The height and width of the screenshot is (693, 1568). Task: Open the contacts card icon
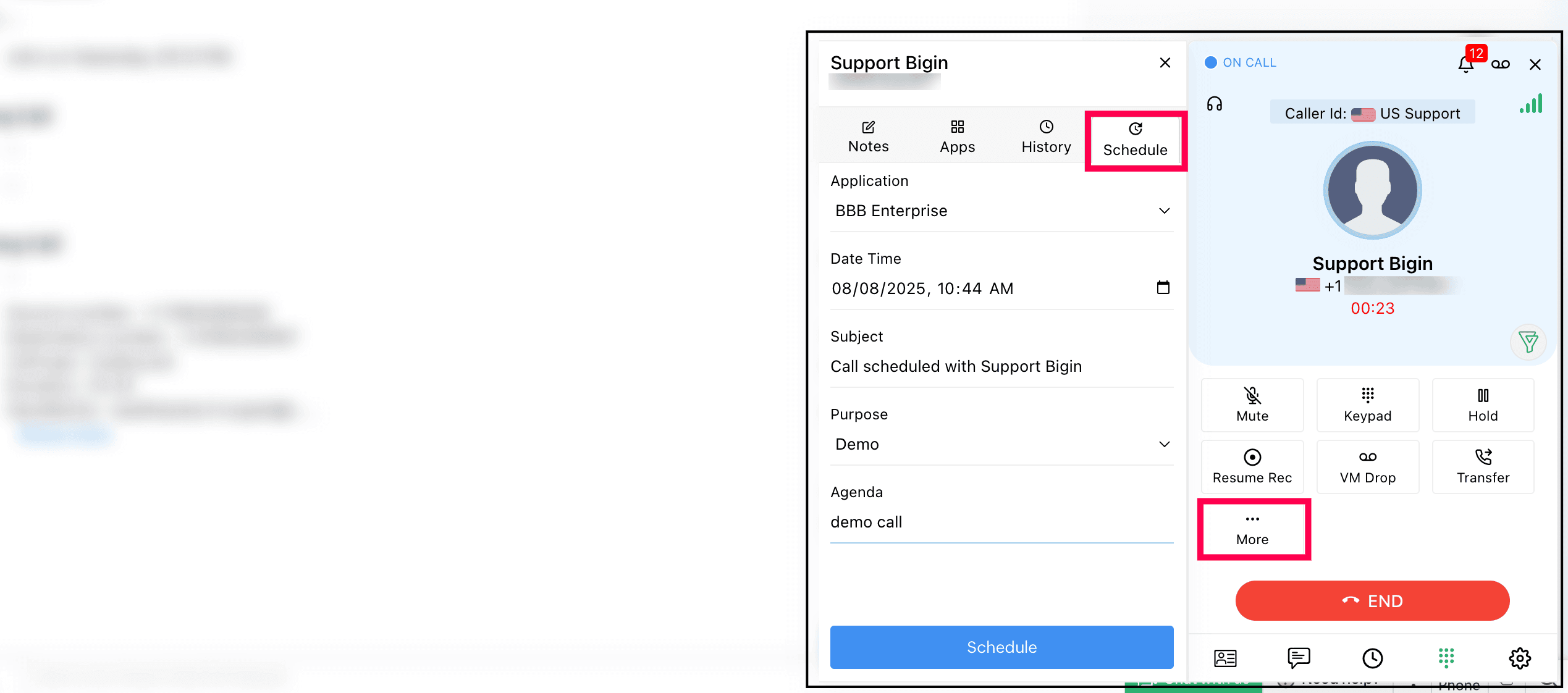pos(1225,658)
